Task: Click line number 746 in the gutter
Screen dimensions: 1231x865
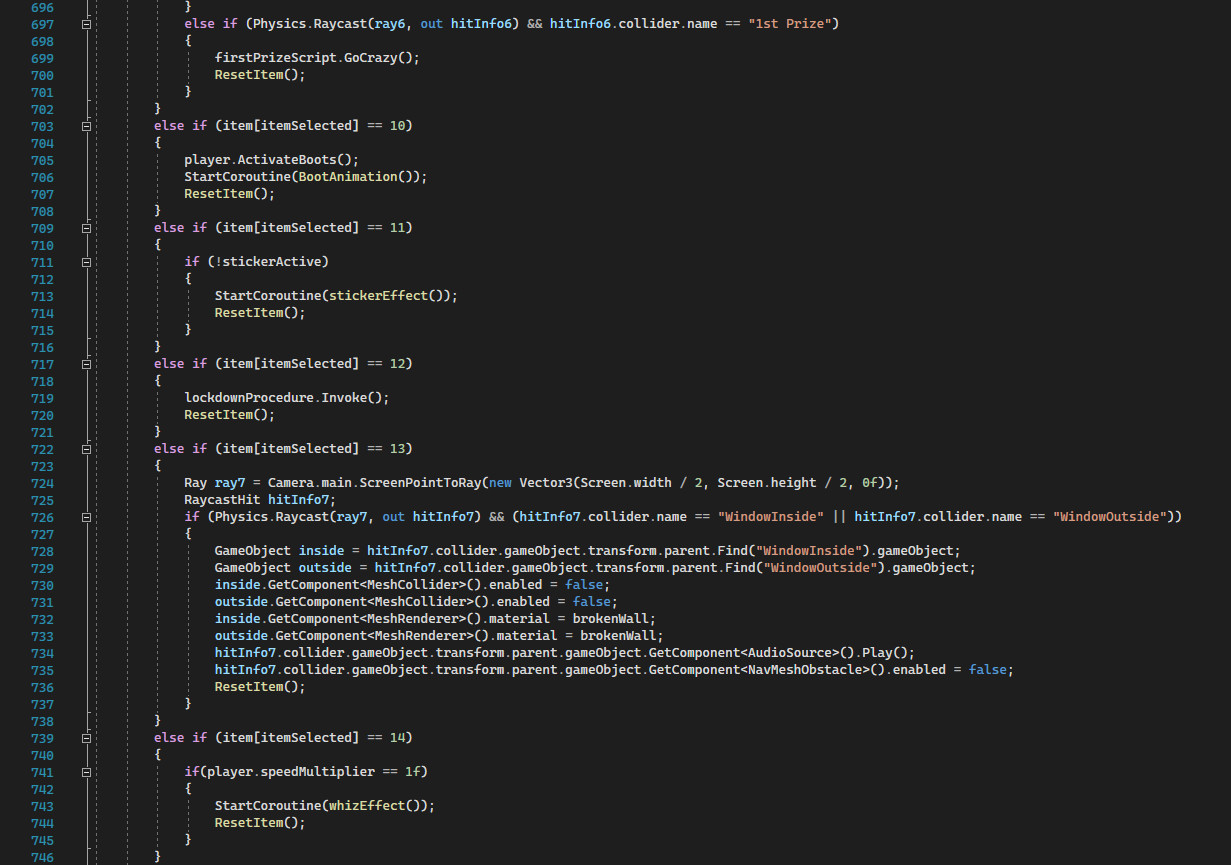Action: click(42, 857)
